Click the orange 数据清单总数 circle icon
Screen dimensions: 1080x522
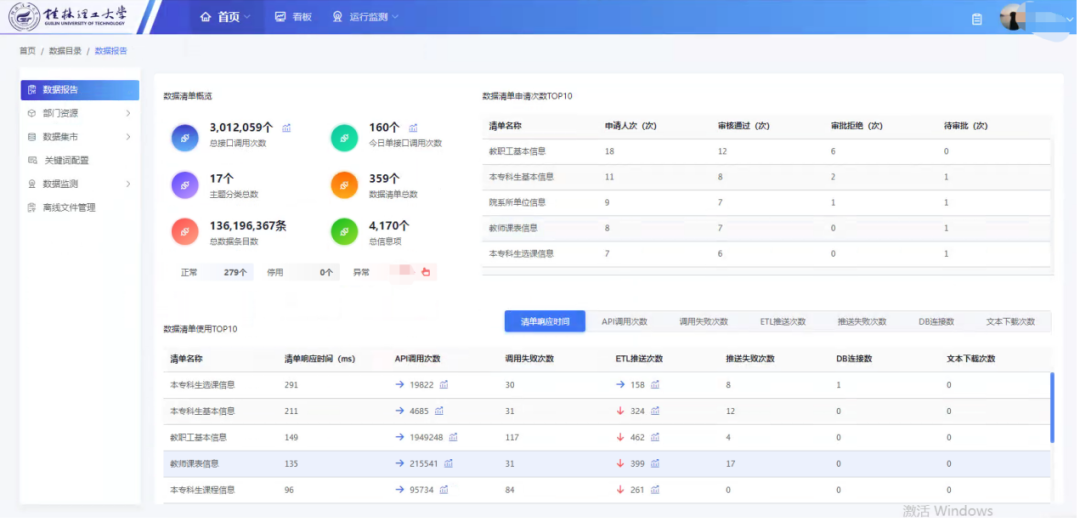point(344,185)
